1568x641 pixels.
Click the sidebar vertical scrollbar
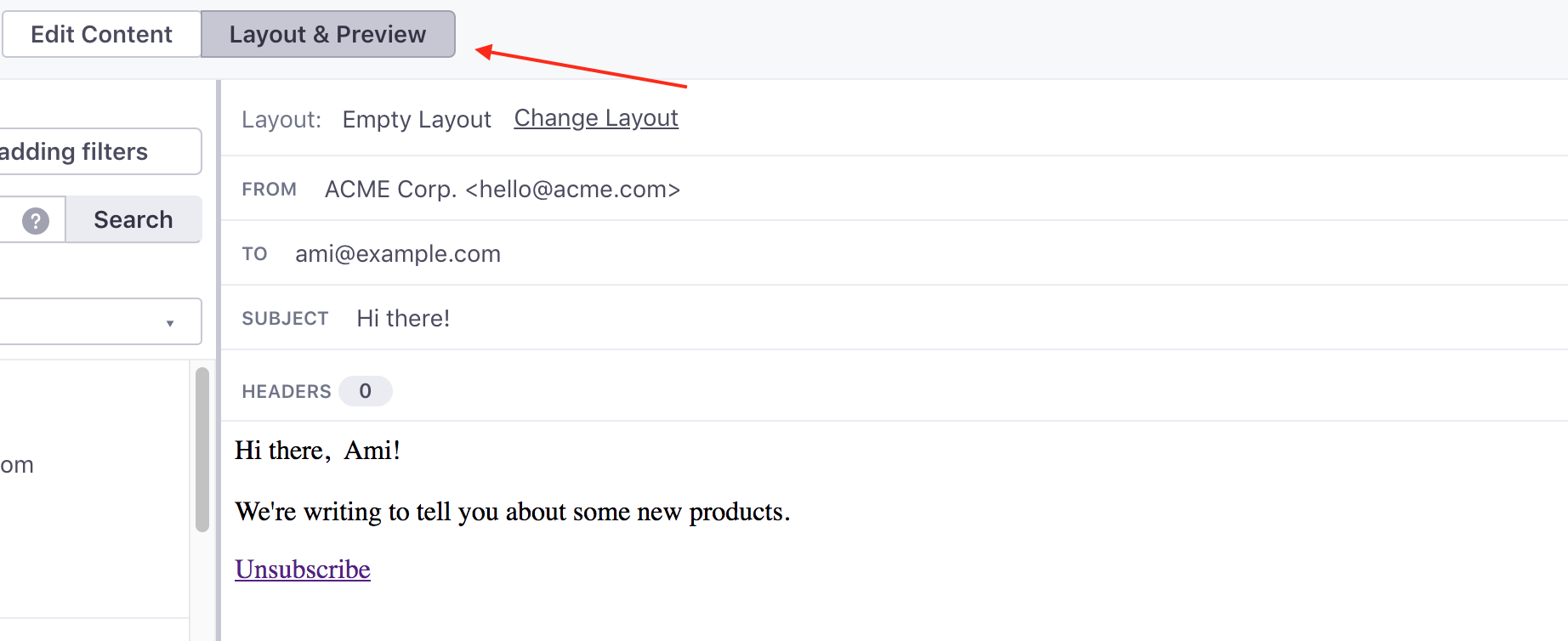point(202,449)
